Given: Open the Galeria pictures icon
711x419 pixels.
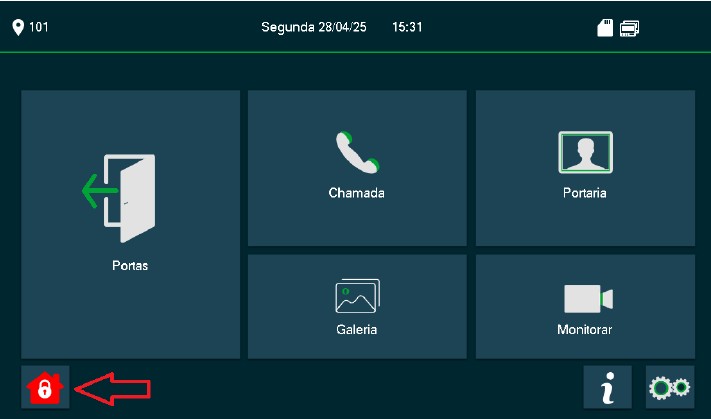Looking at the screenshot, I should point(357,296).
